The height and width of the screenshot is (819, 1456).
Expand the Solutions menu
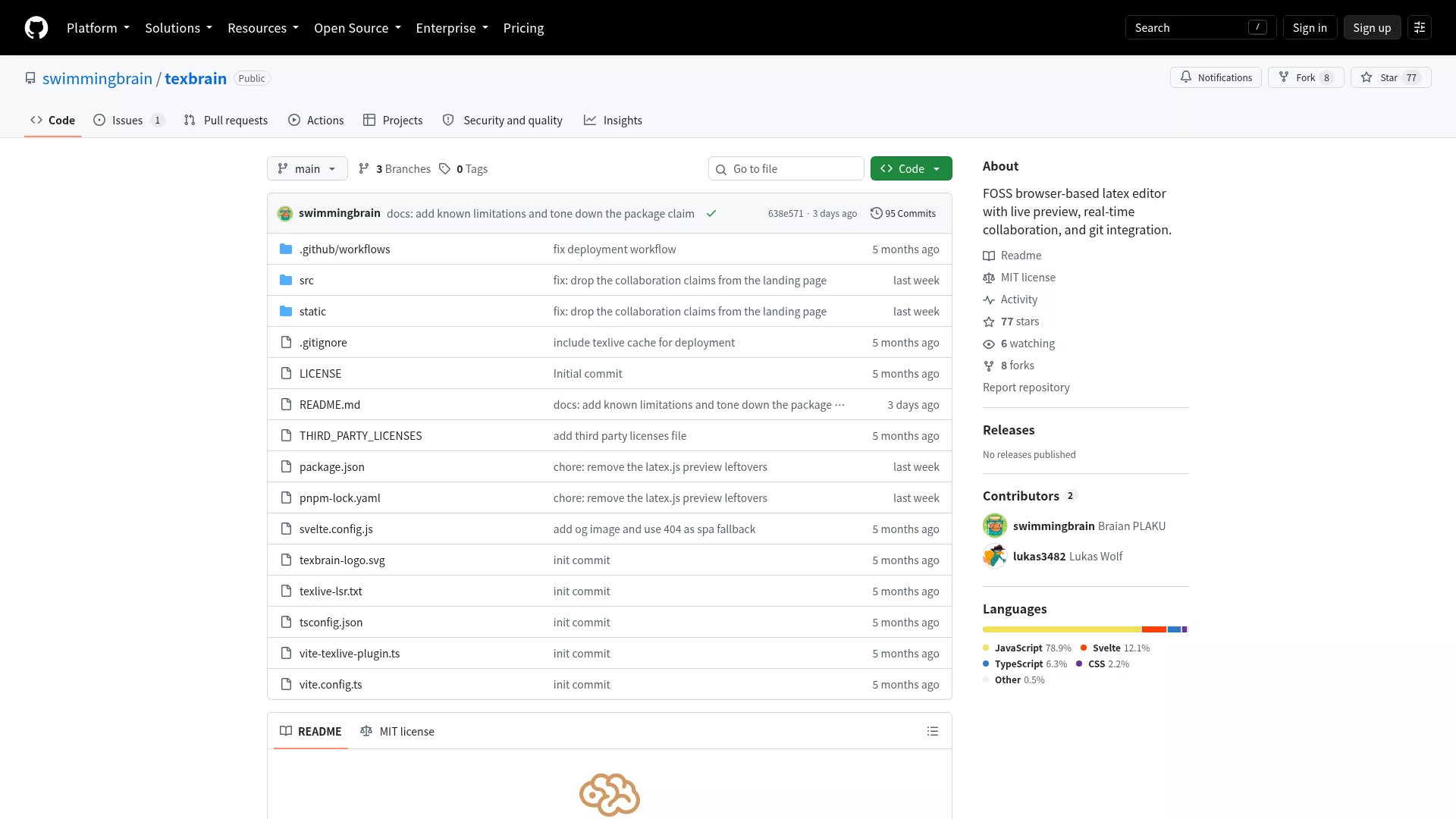coord(178,28)
